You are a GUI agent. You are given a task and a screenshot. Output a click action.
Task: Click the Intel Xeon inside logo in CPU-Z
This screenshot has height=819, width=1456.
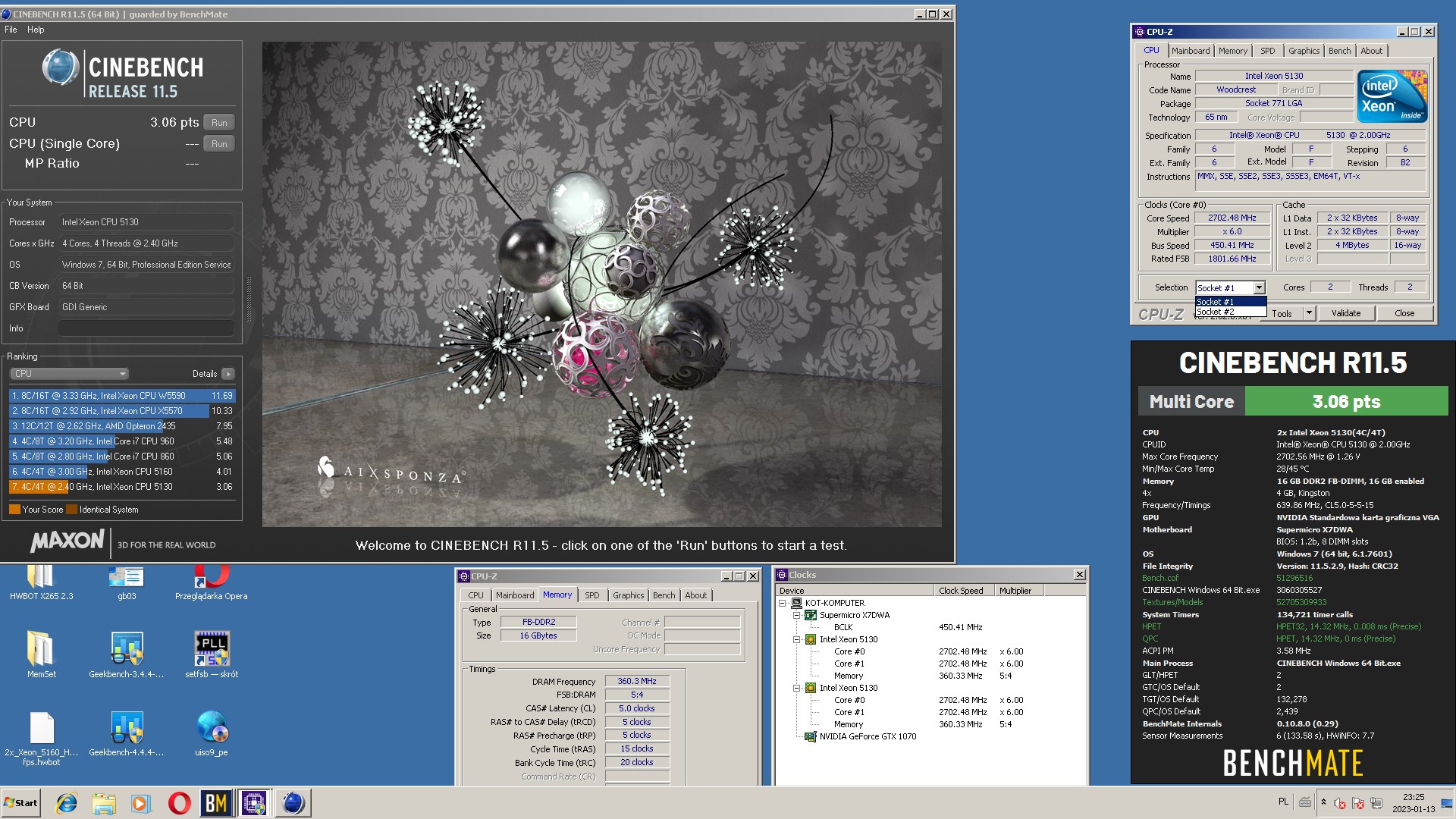[x=1392, y=96]
